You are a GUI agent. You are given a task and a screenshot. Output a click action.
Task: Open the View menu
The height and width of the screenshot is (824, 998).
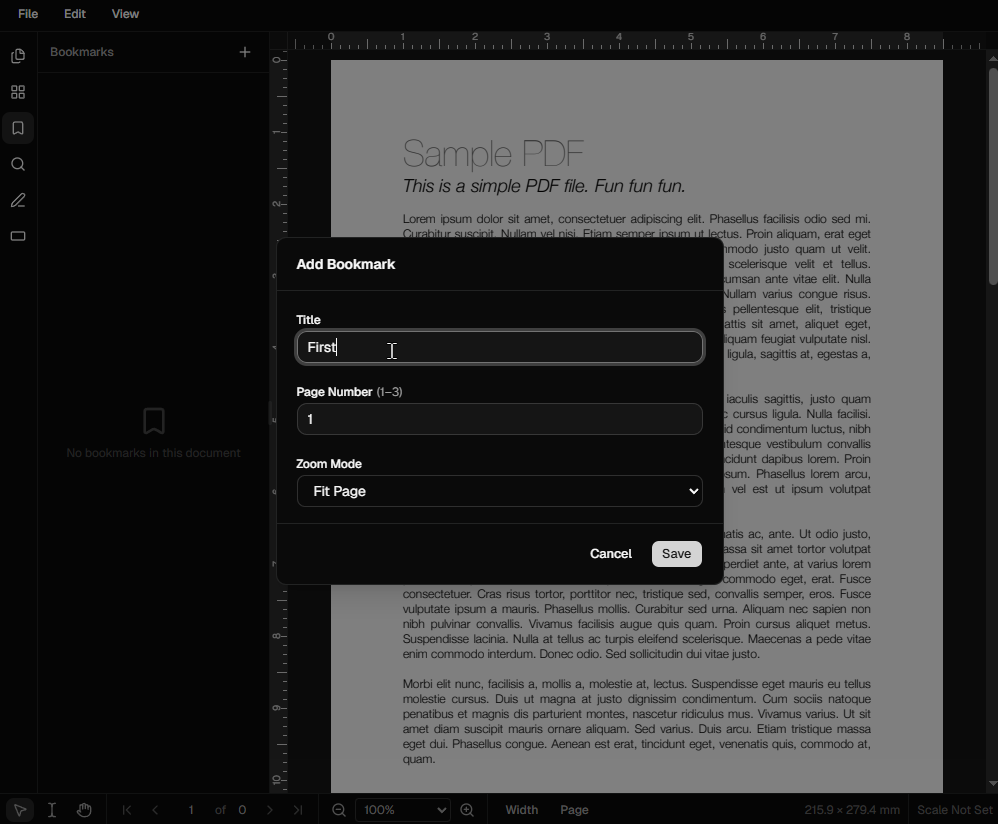click(125, 13)
